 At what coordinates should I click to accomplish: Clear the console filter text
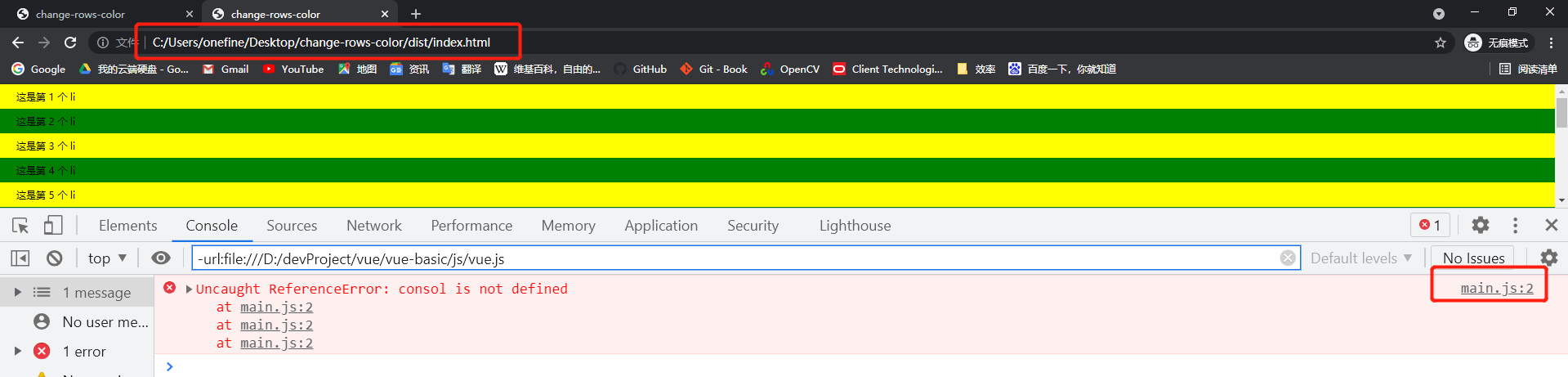pos(1288,258)
